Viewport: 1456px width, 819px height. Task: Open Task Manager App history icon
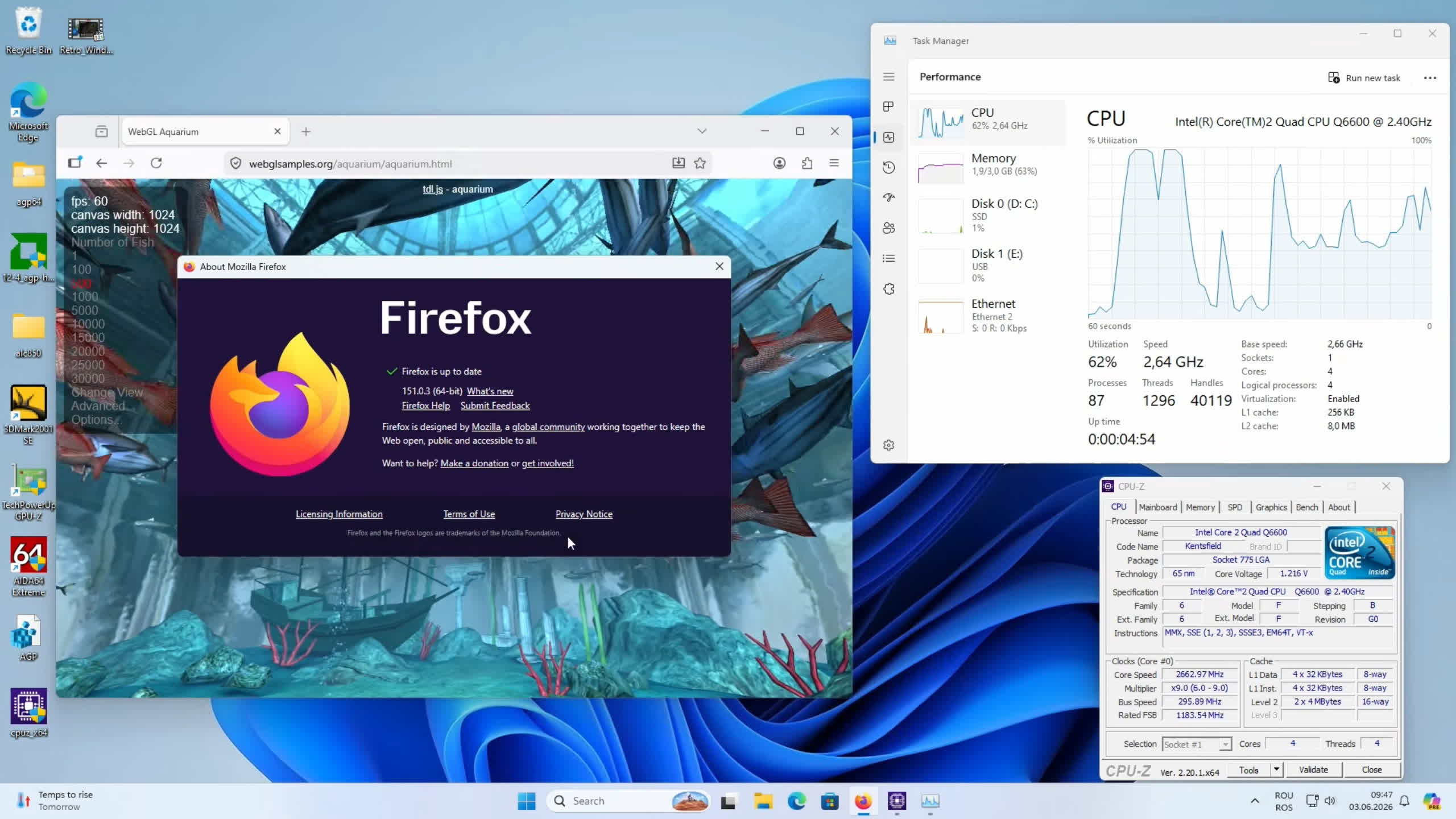889,167
